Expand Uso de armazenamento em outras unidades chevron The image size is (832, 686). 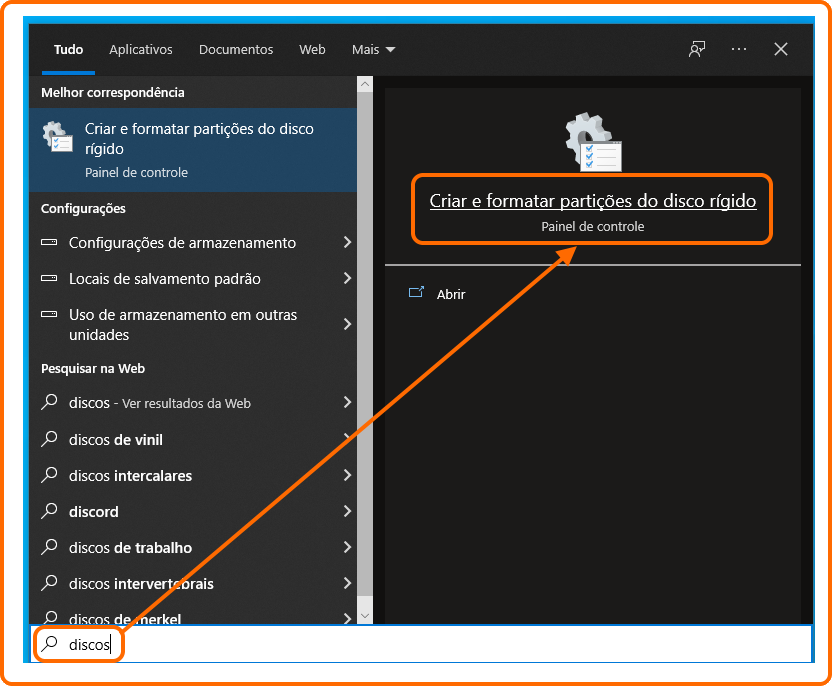pyautogui.click(x=347, y=324)
